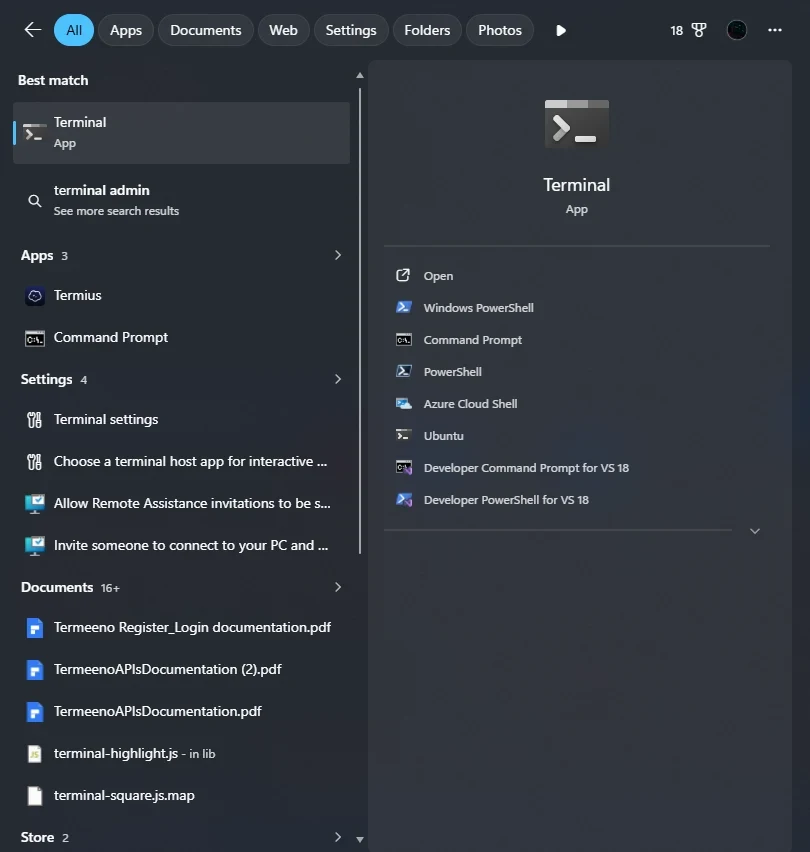Launch Command Prompt from preview actions
The image size is (810, 852).
tap(473, 340)
